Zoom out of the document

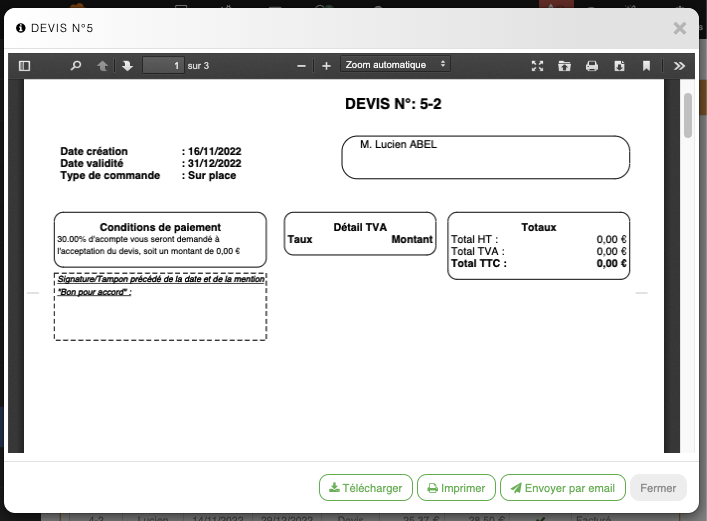302,66
